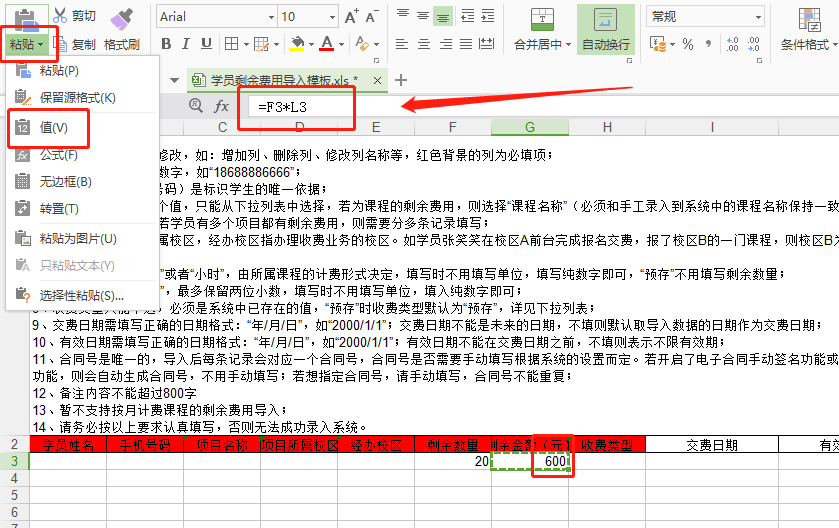839x528 pixels.
Task: Select column G header
Action: click(530, 127)
